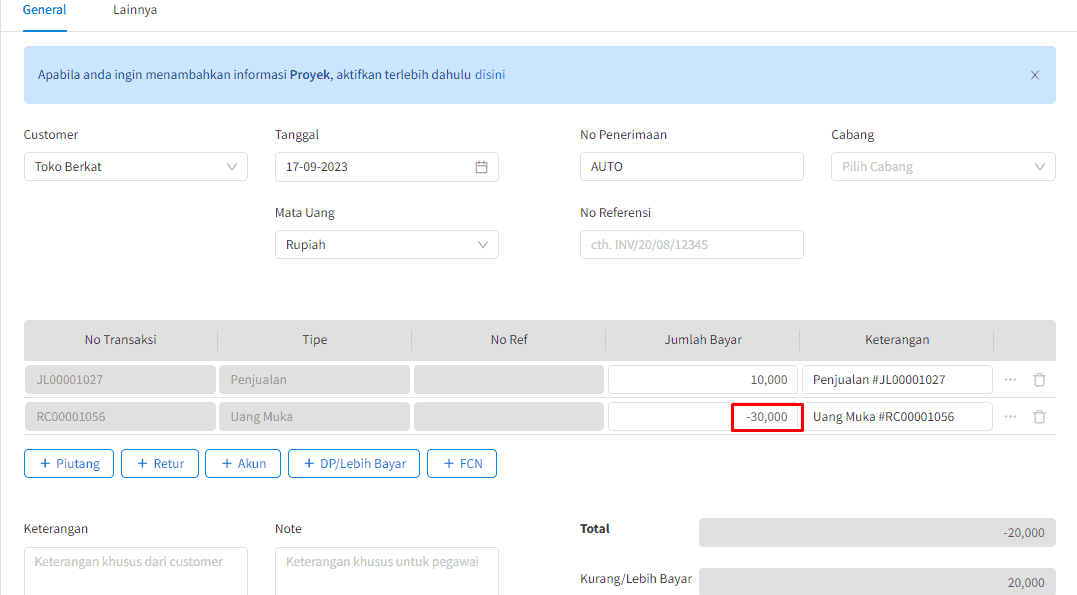Switch to the Lainnya tab

click(135, 10)
